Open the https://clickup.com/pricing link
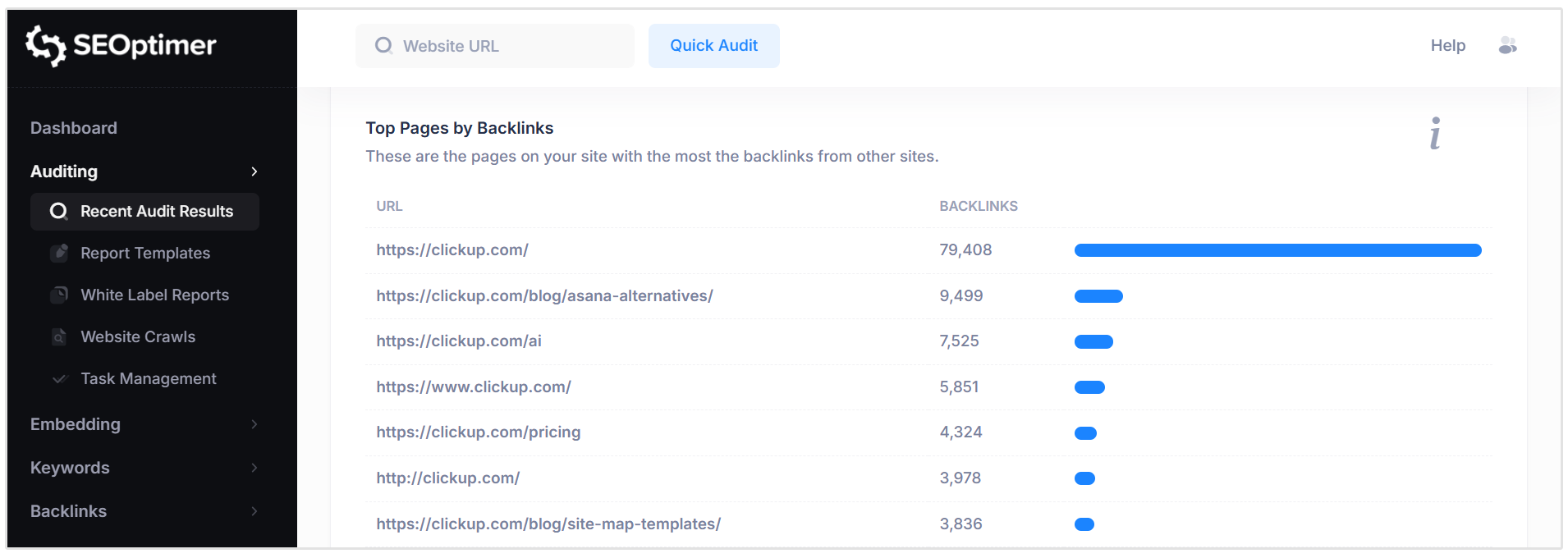 click(x=478, y=432)
